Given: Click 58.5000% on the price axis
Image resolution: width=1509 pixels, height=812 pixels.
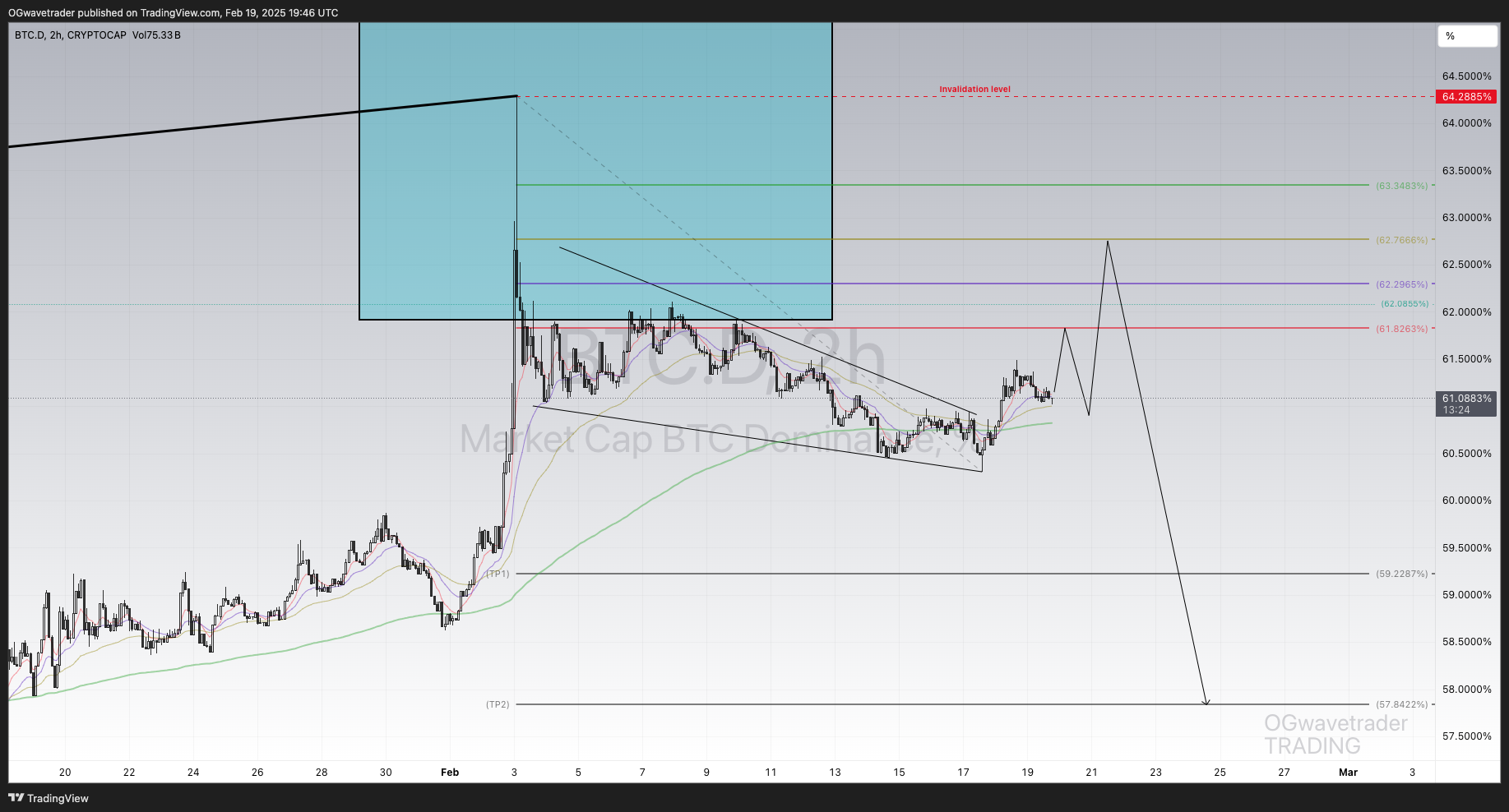Looking at the screenshot, I should (1466, 642).
